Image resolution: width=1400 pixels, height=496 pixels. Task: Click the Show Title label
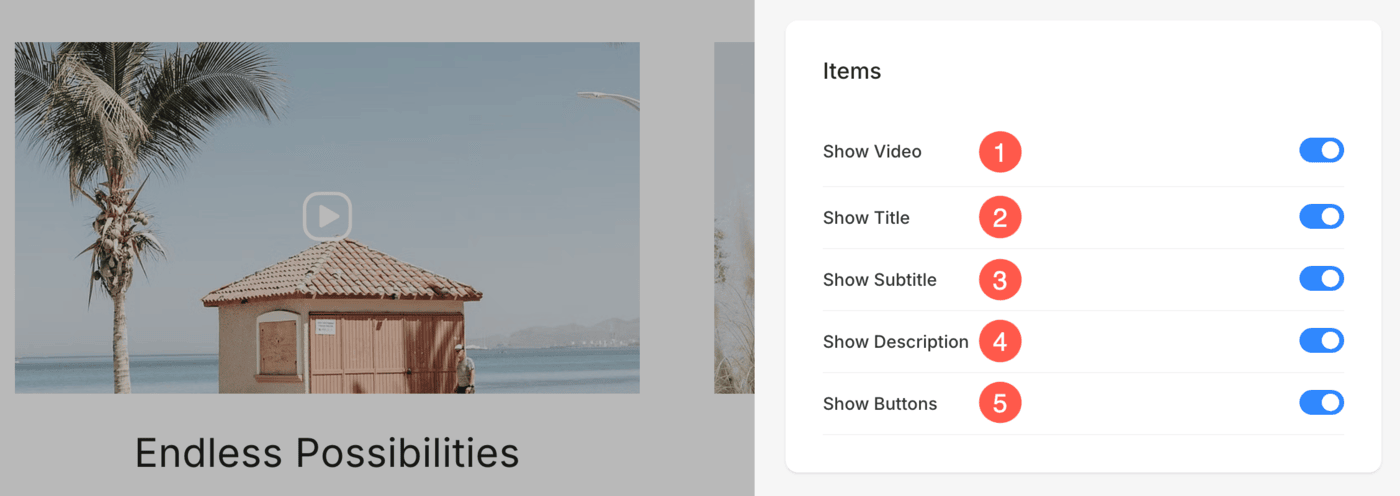coord(866,218)
